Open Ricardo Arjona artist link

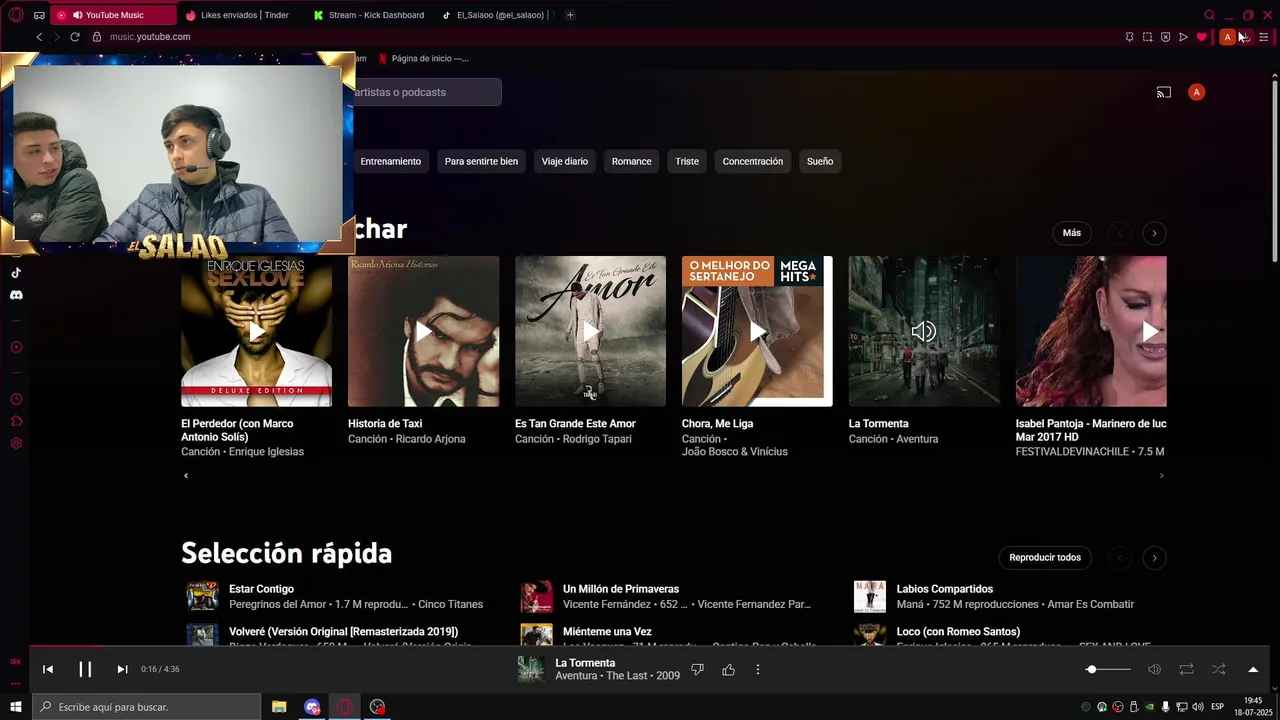(x=430, y=439)
